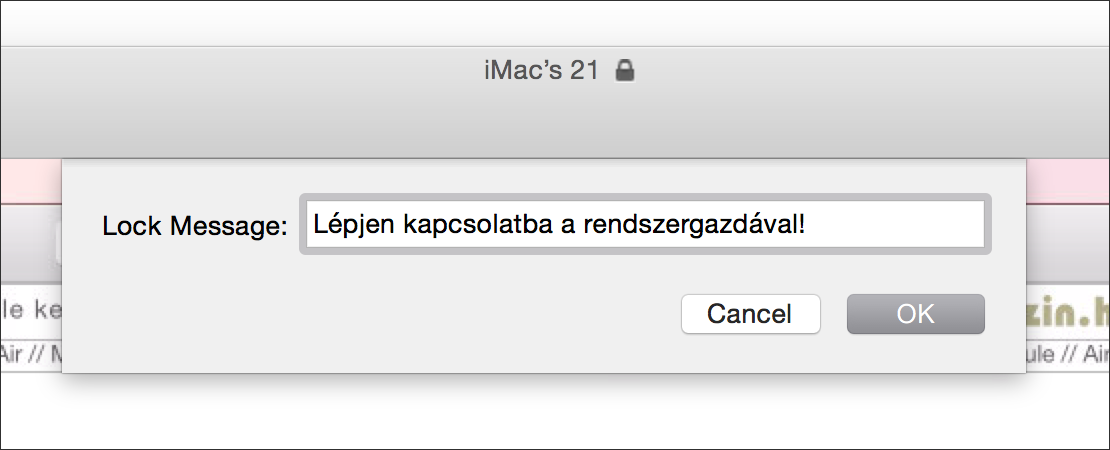Place cursor on the word 'Lépjen'
This screenshot has width=1110, height=450.
[354, 224]
